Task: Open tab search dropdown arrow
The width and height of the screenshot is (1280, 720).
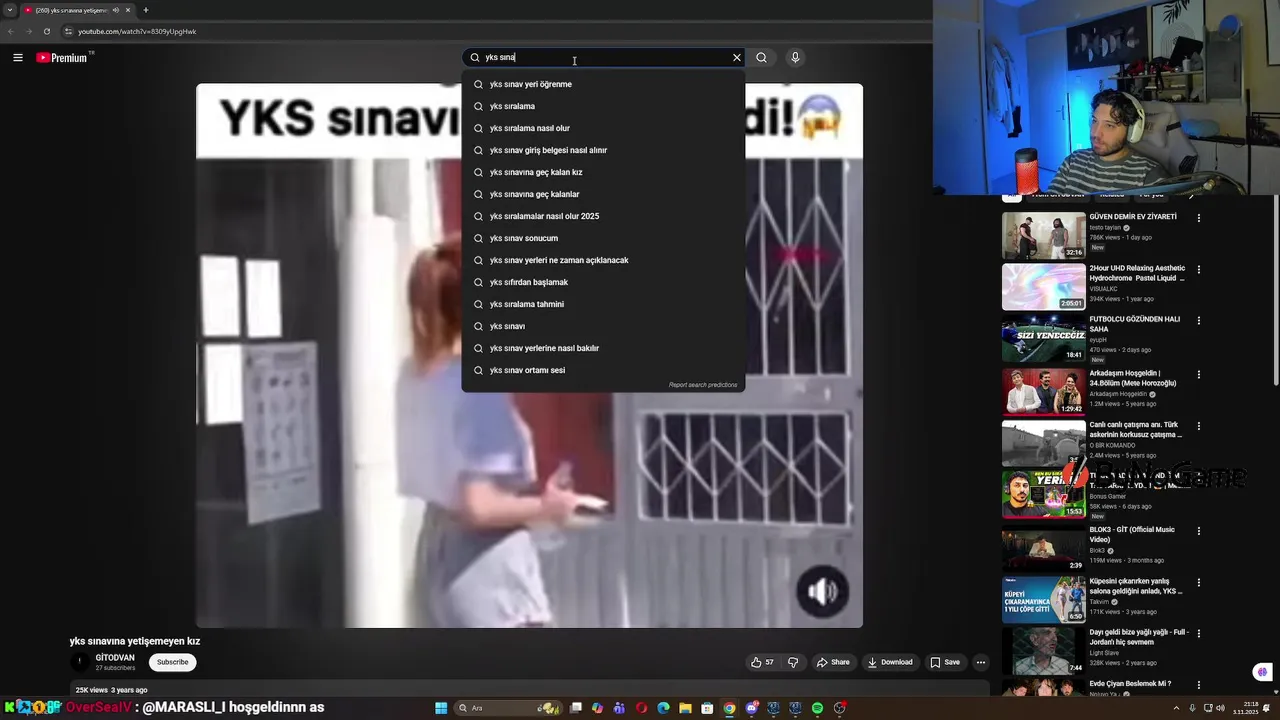Action: (9, 10)
